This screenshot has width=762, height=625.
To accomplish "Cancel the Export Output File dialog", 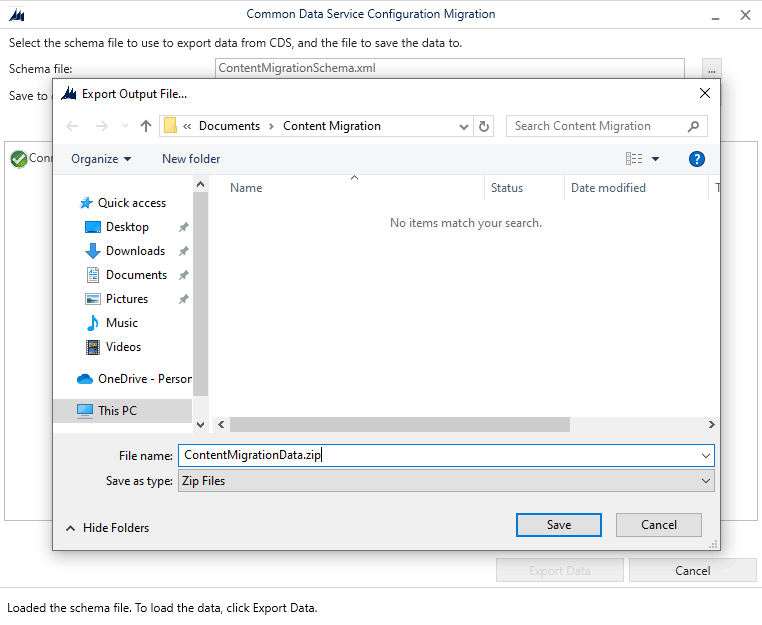I will click(x=658, y=525).
